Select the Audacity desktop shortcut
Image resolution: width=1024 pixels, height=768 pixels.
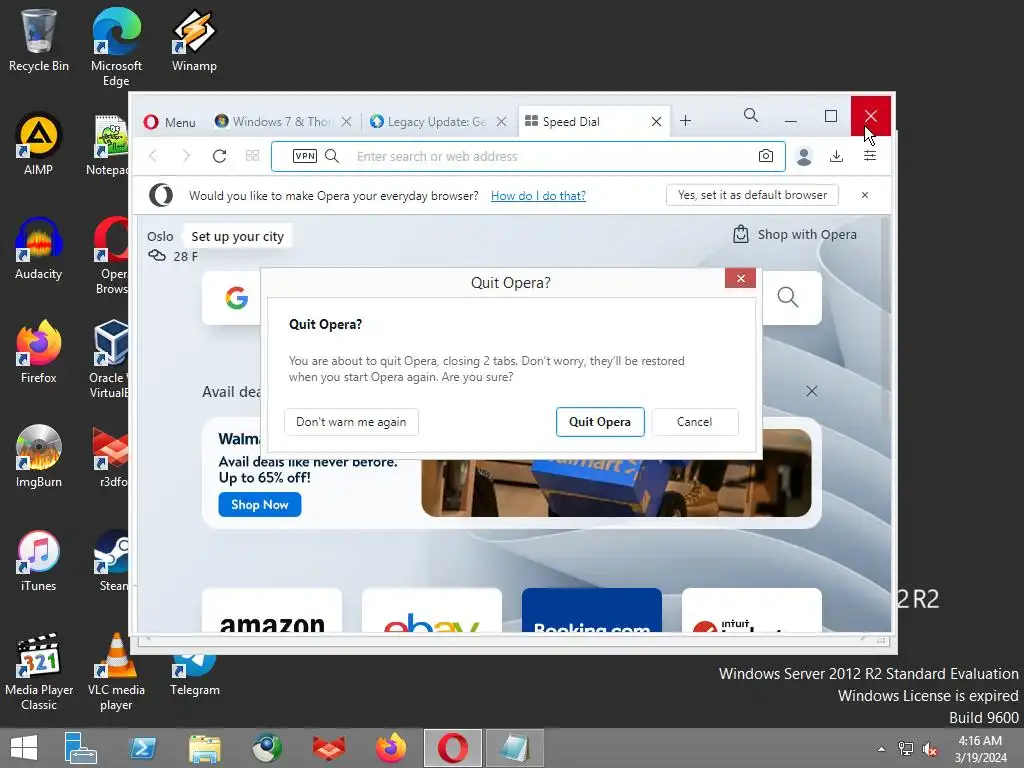click(39, 249)
